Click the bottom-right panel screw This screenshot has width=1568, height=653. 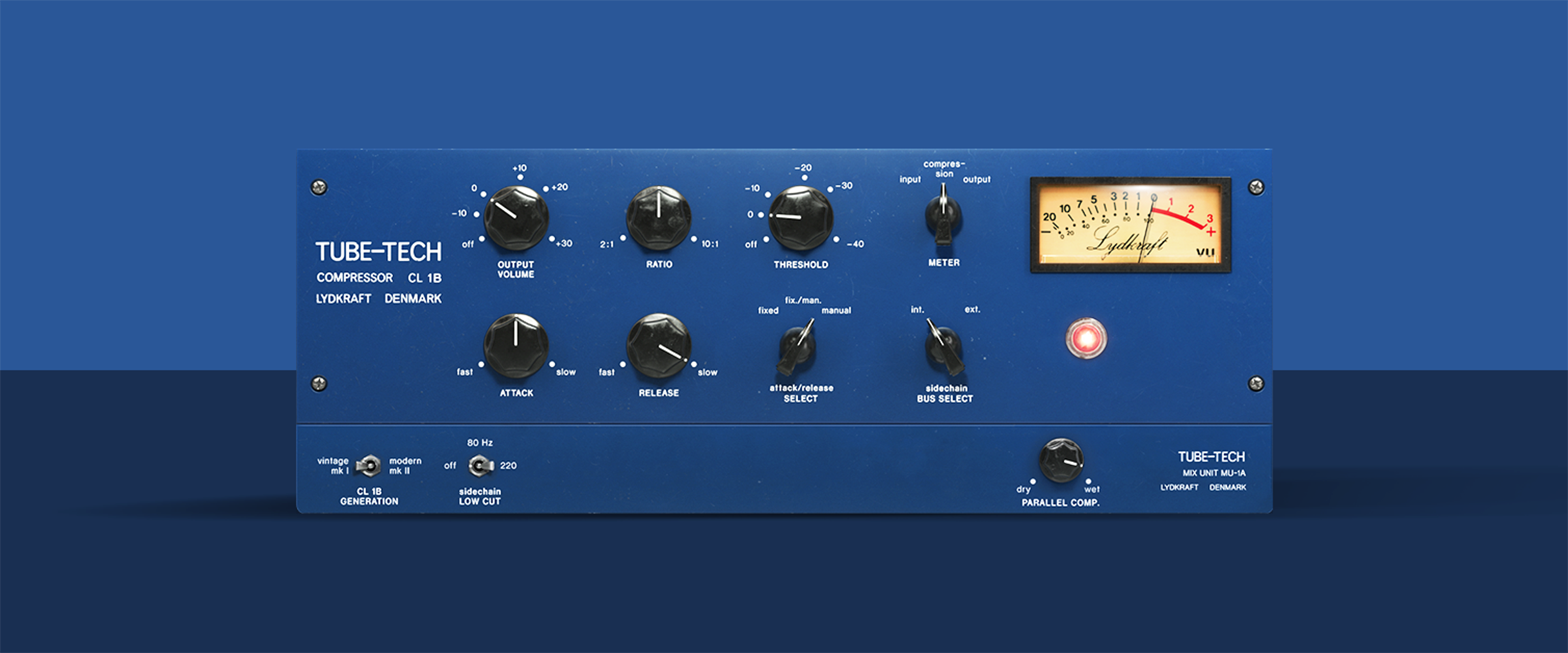click(1256, 383)
